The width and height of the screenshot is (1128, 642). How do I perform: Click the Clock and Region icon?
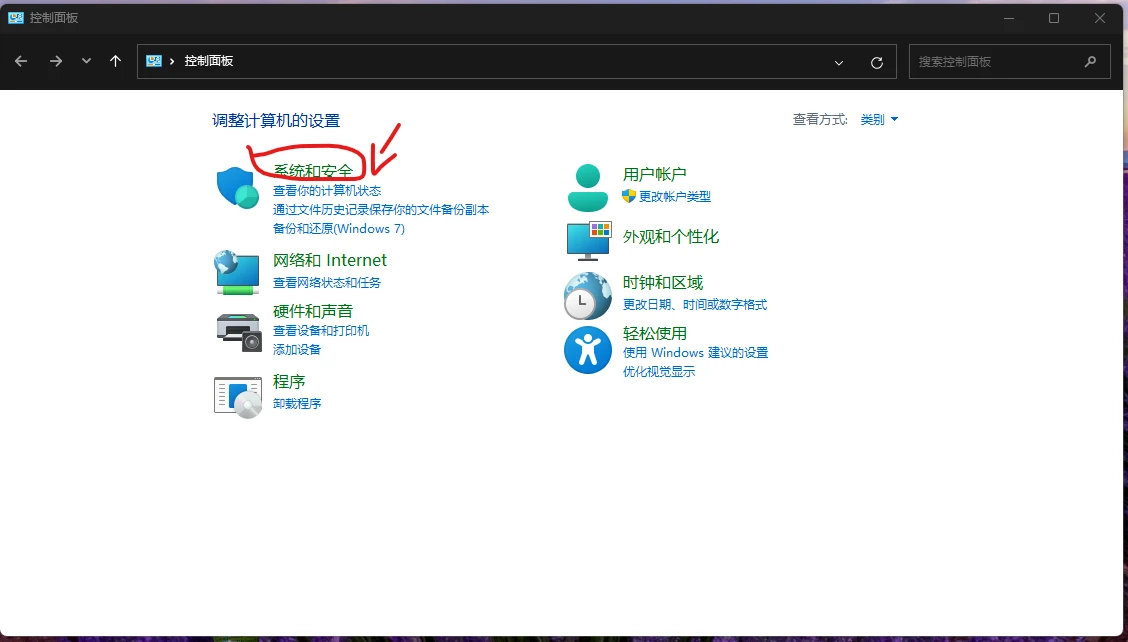(x=587, y=295)
